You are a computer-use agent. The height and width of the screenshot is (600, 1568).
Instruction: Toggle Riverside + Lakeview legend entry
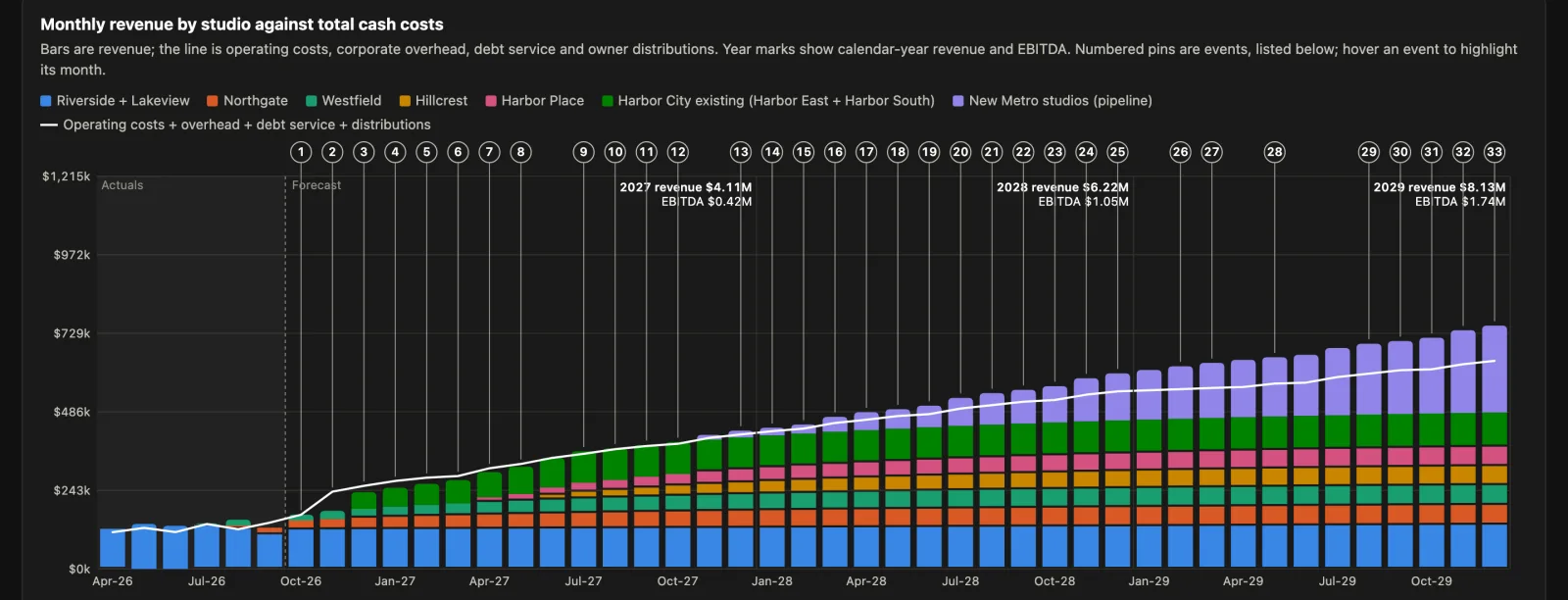pyautogui.click(x=116, y=101)
